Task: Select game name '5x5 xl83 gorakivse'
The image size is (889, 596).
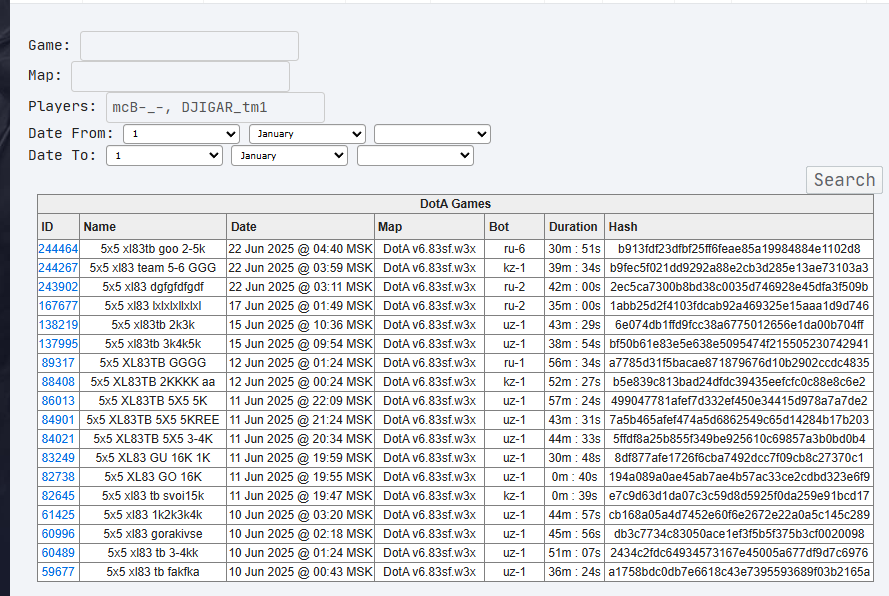Action: coord(153,534)
